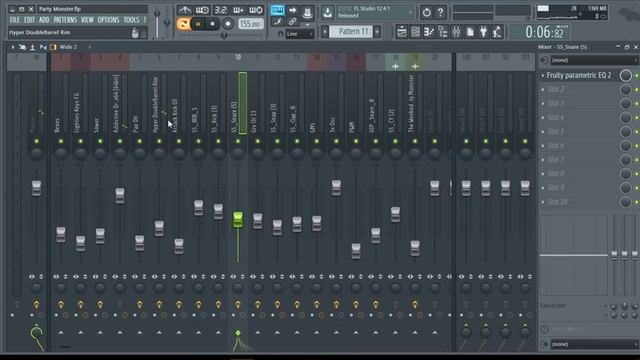The image size is (640, 360).
Task: Click the mixer waveform view icon
Action: tap(43, 47)
